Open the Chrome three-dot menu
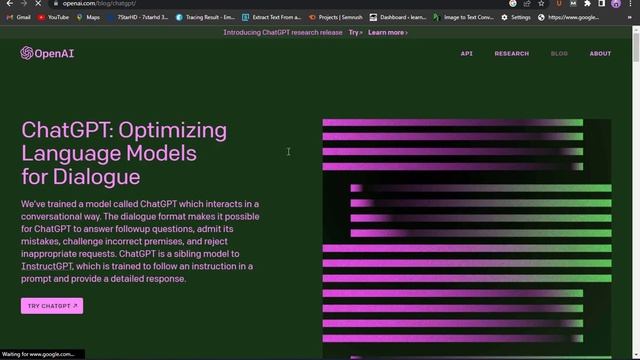This screenshot has height=360, width=640. [x=630, y=4]
